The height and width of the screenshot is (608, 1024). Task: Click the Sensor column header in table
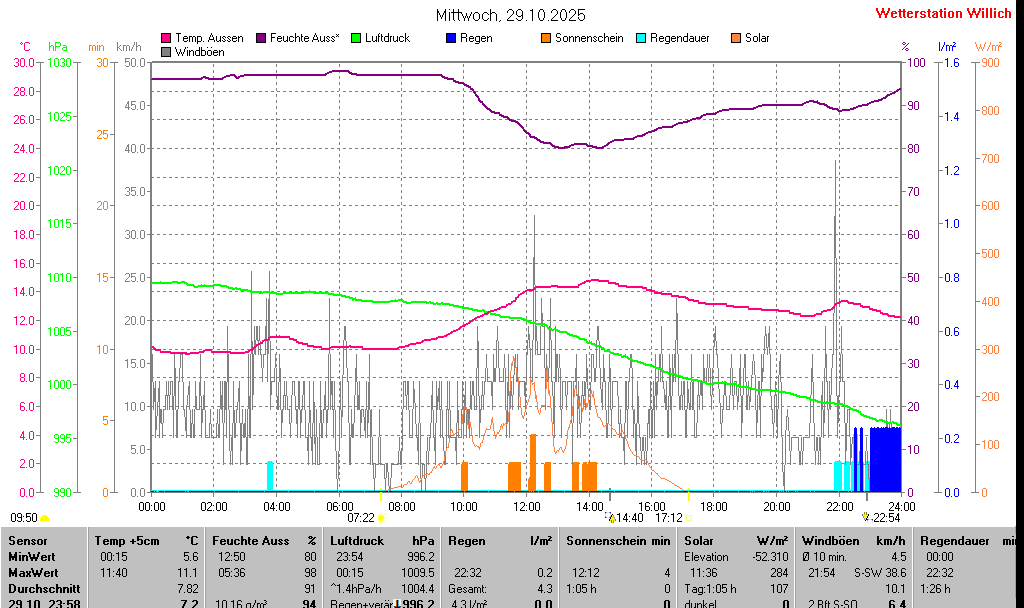click(x=28, y=541)
